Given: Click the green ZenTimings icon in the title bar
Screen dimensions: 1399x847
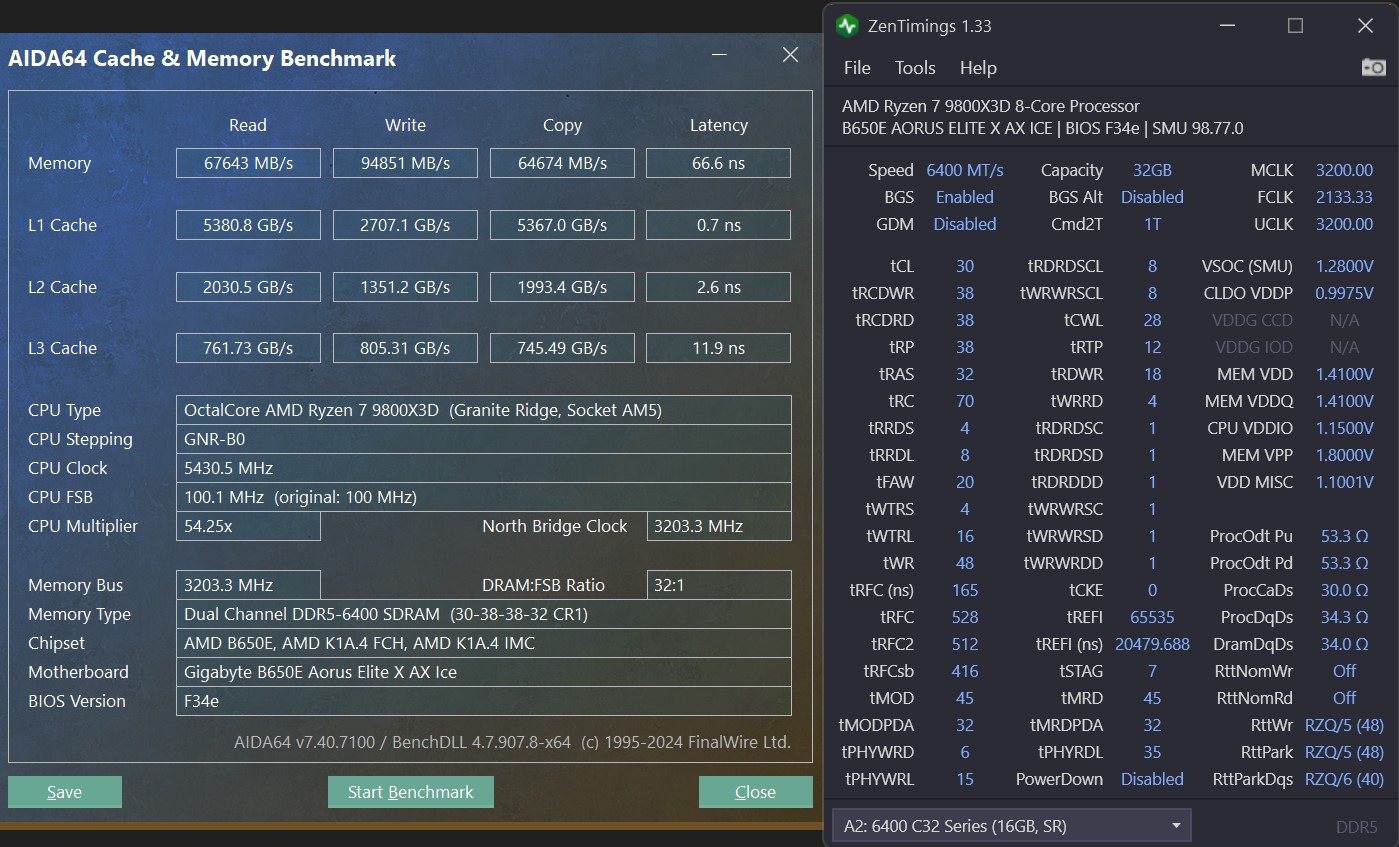Looking at the screenshot, I should [846, 25].
